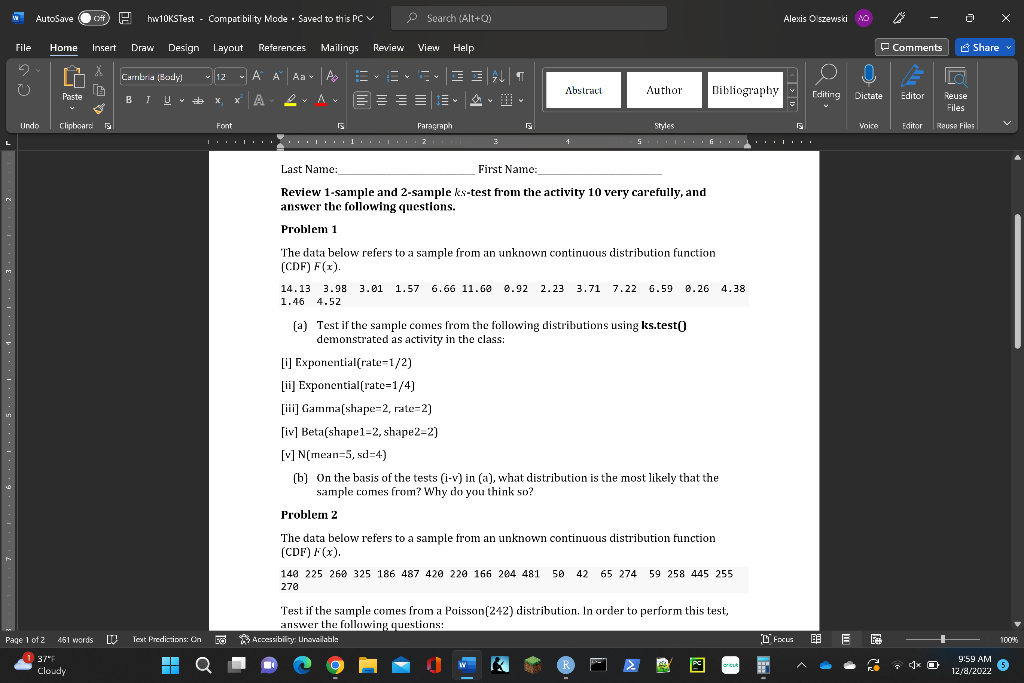This screenshot has width=1024, height=683.
Task: Select the Format Painter brush
Action: tap(99, 108)
